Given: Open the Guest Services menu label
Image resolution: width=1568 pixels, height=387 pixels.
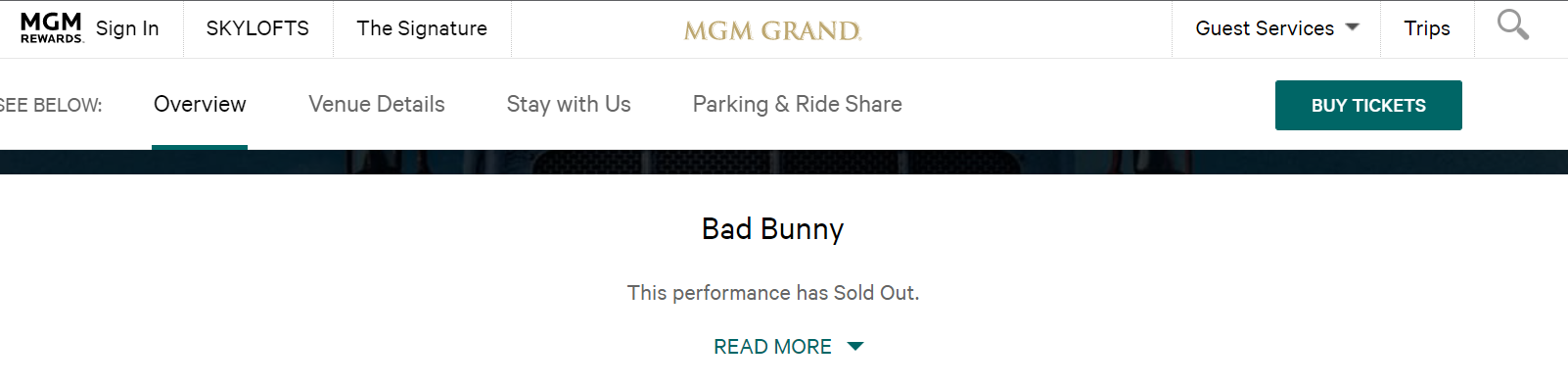Looking at the screenshot, I should point(1265,28).
